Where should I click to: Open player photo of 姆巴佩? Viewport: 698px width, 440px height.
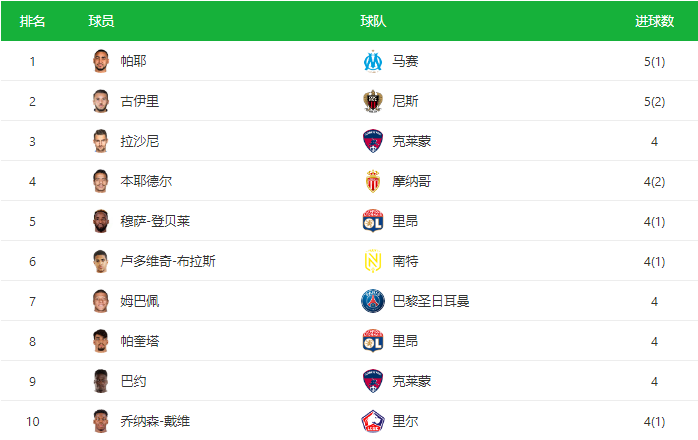[101, 301]
